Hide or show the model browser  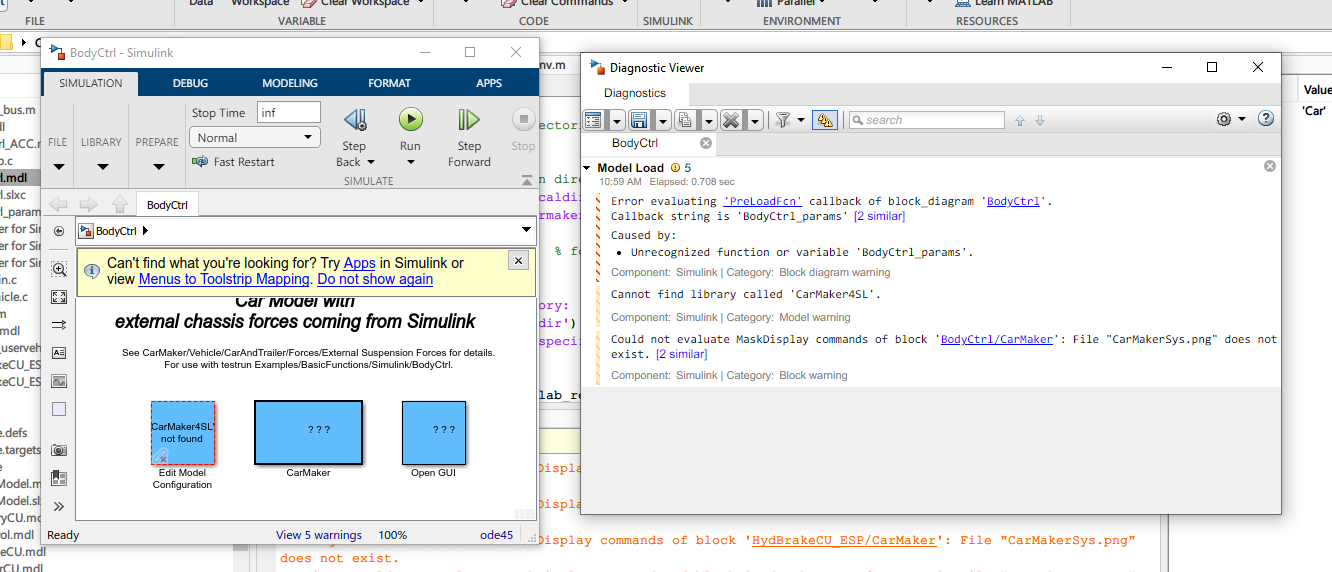59,231
